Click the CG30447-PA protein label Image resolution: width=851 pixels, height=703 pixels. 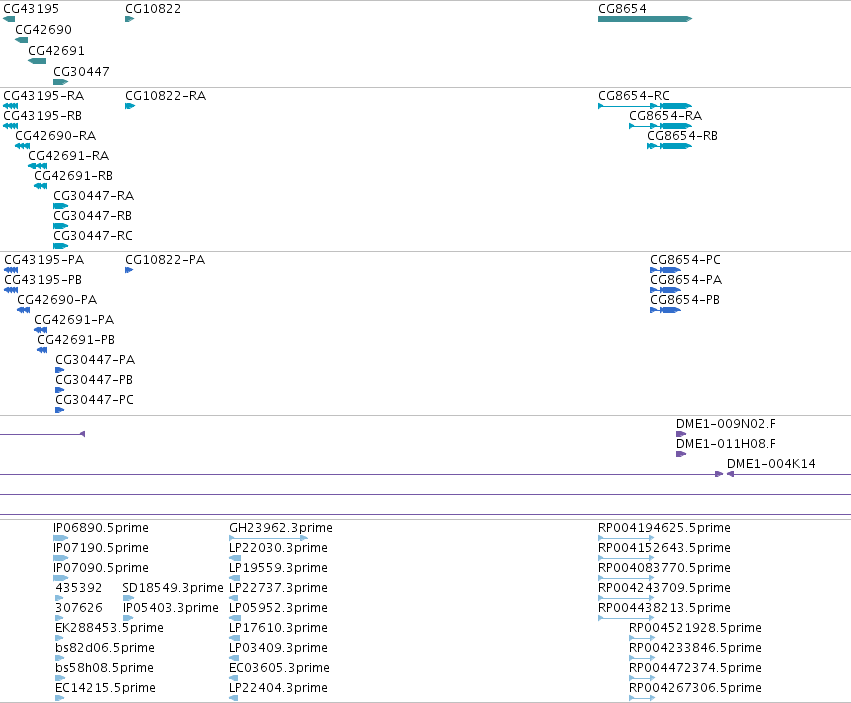click(x=96, y=359)
